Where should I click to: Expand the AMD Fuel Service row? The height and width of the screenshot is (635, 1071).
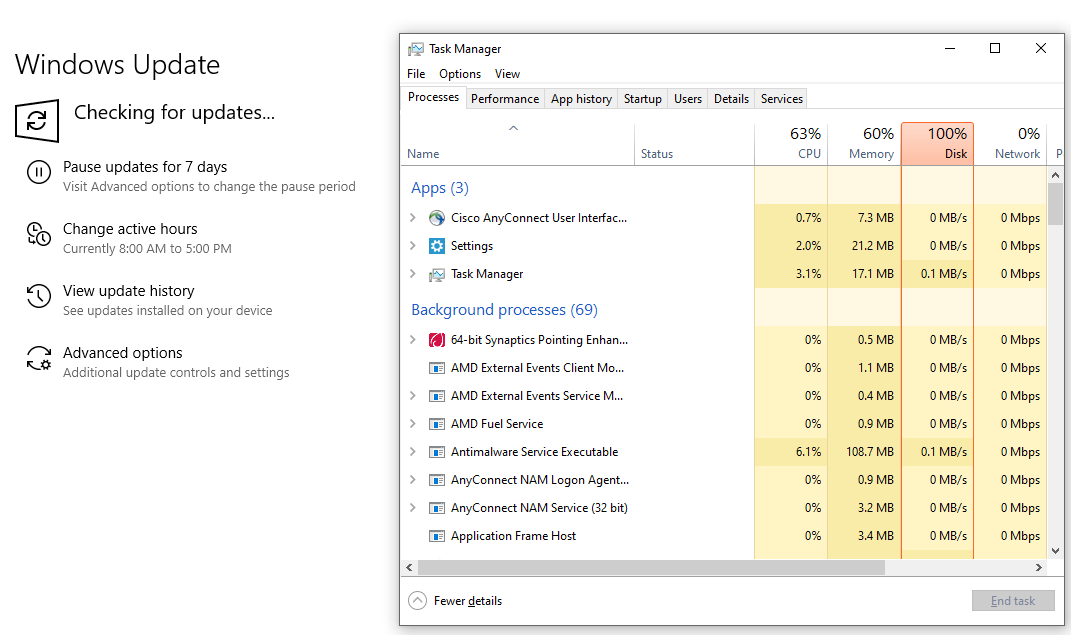(413, 423)
